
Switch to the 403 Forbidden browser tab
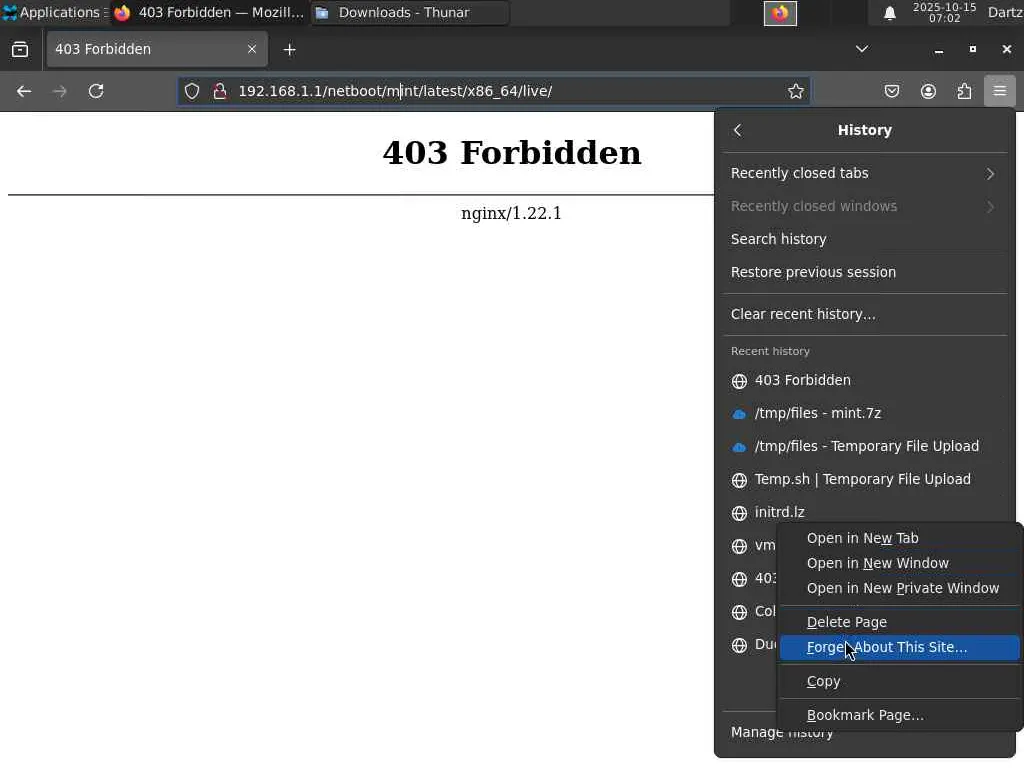tap(157, 49)
